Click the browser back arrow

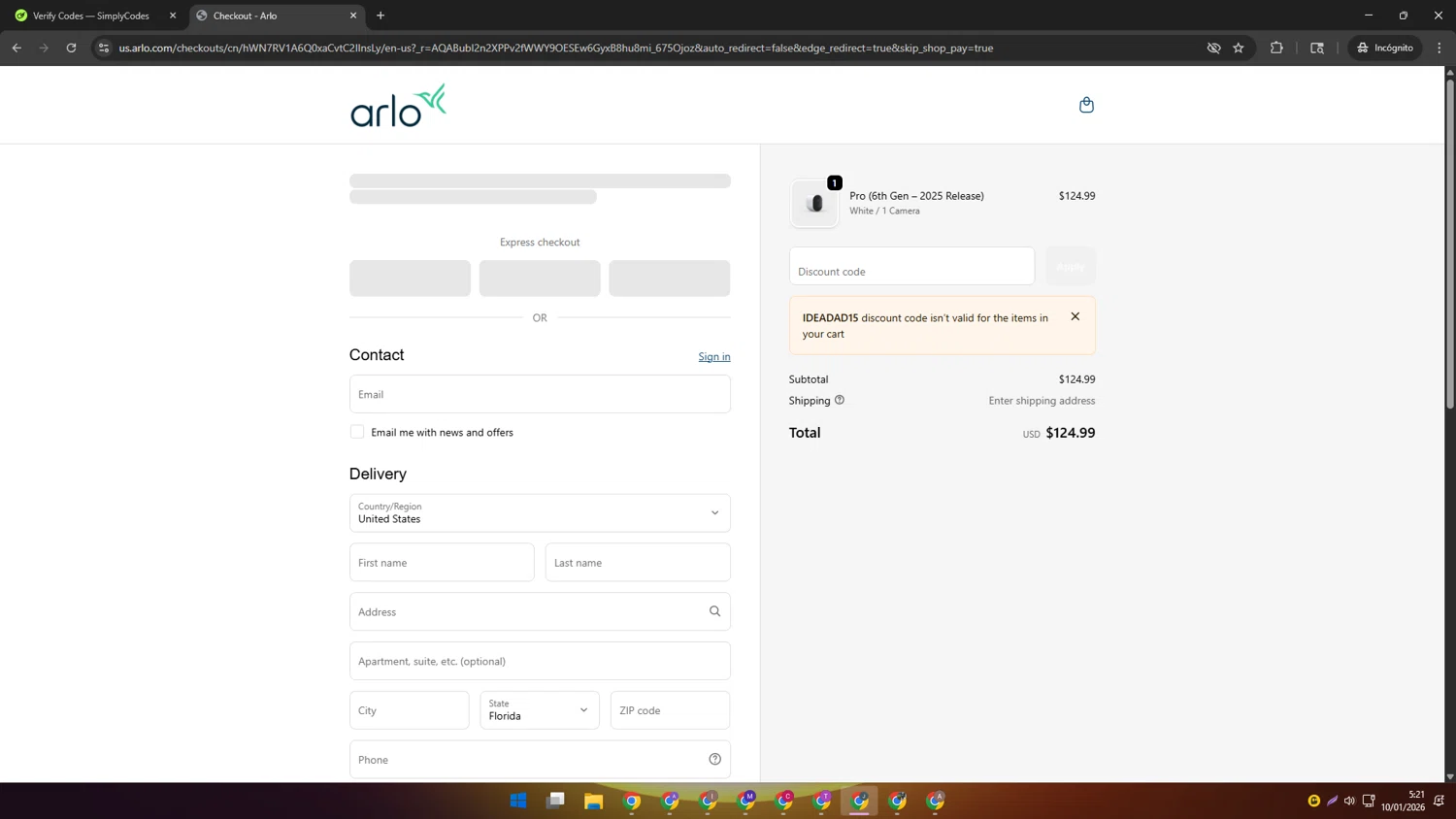pyautogui.click(x=17, y=48)
